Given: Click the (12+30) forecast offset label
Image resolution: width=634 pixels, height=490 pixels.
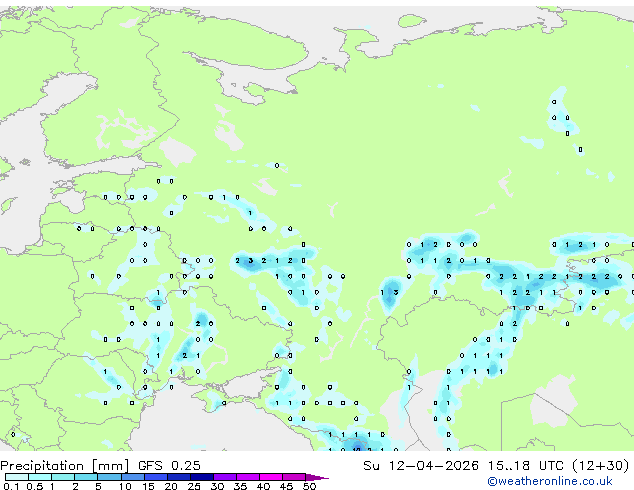Looking at the screenshot, I should click(600, 466).
